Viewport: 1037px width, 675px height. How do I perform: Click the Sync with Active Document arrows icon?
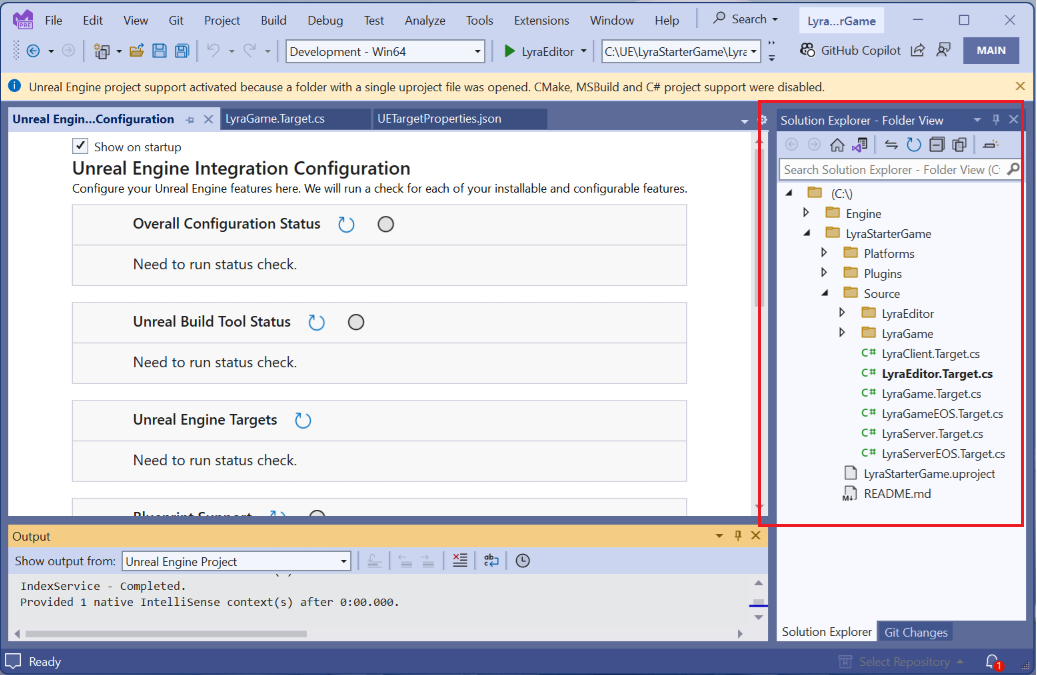891,145
